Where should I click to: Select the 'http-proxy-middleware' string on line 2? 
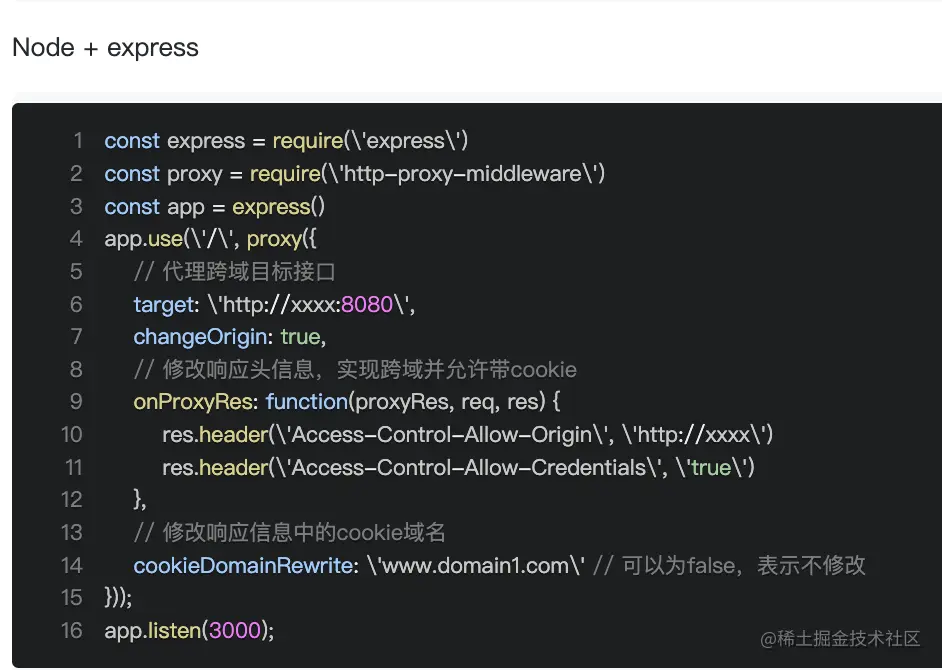463,174
